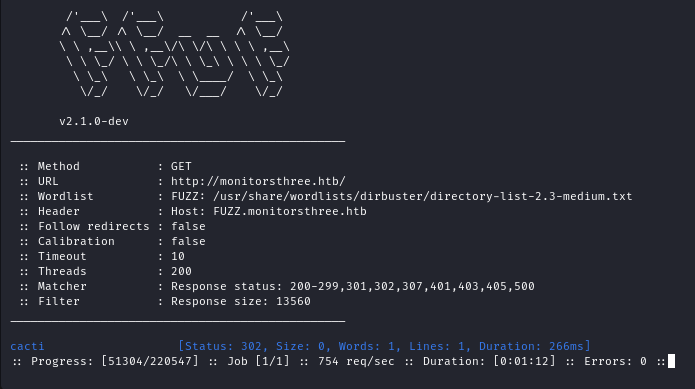Viewport: 695px width, 389px height.
Task: Click the Duration 0:01:12 timer
Action: pos(489,361)
